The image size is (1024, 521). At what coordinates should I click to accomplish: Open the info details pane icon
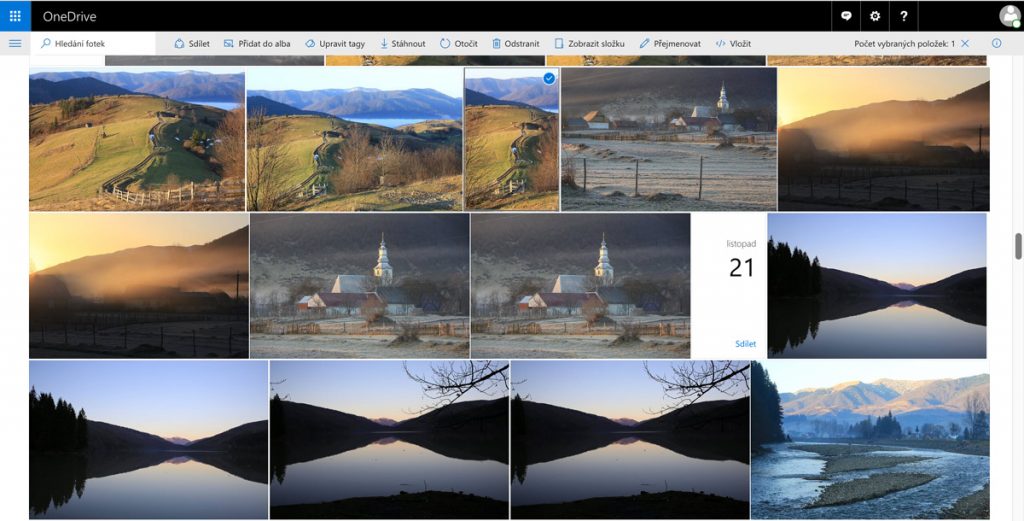[x=996, y=44]
